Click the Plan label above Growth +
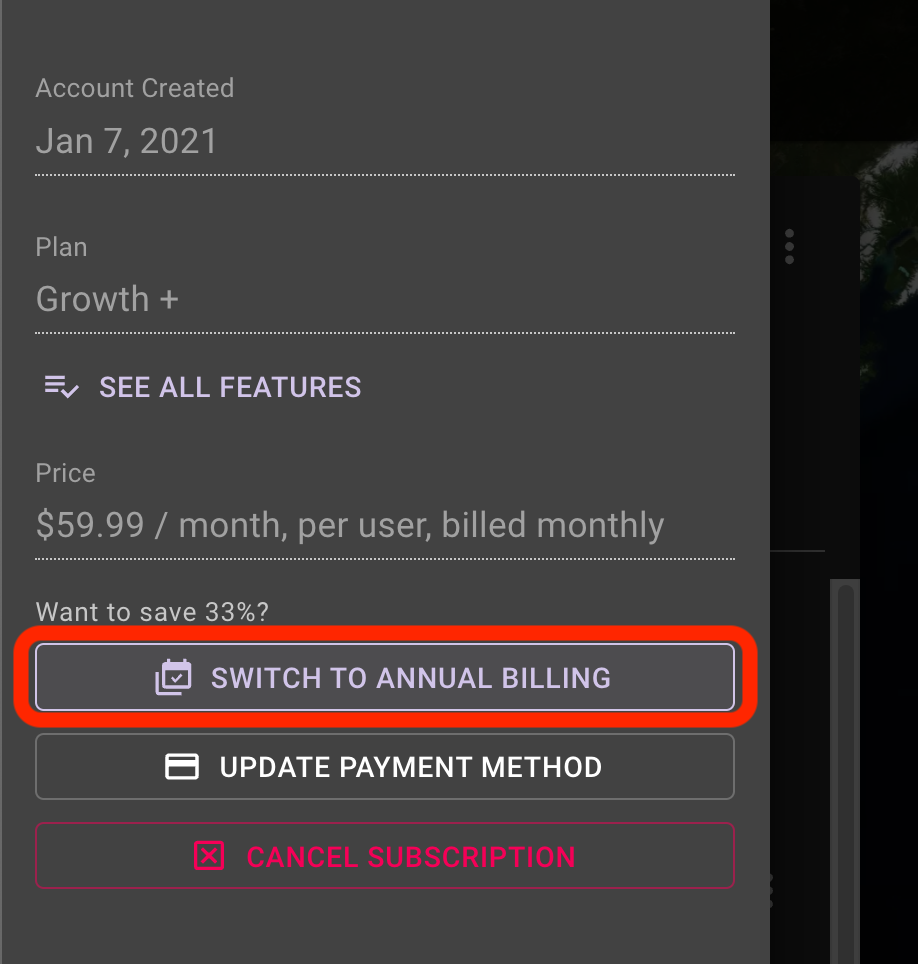Image resolution: width=918 pixels, height=964 pixels. coord(61,247)
